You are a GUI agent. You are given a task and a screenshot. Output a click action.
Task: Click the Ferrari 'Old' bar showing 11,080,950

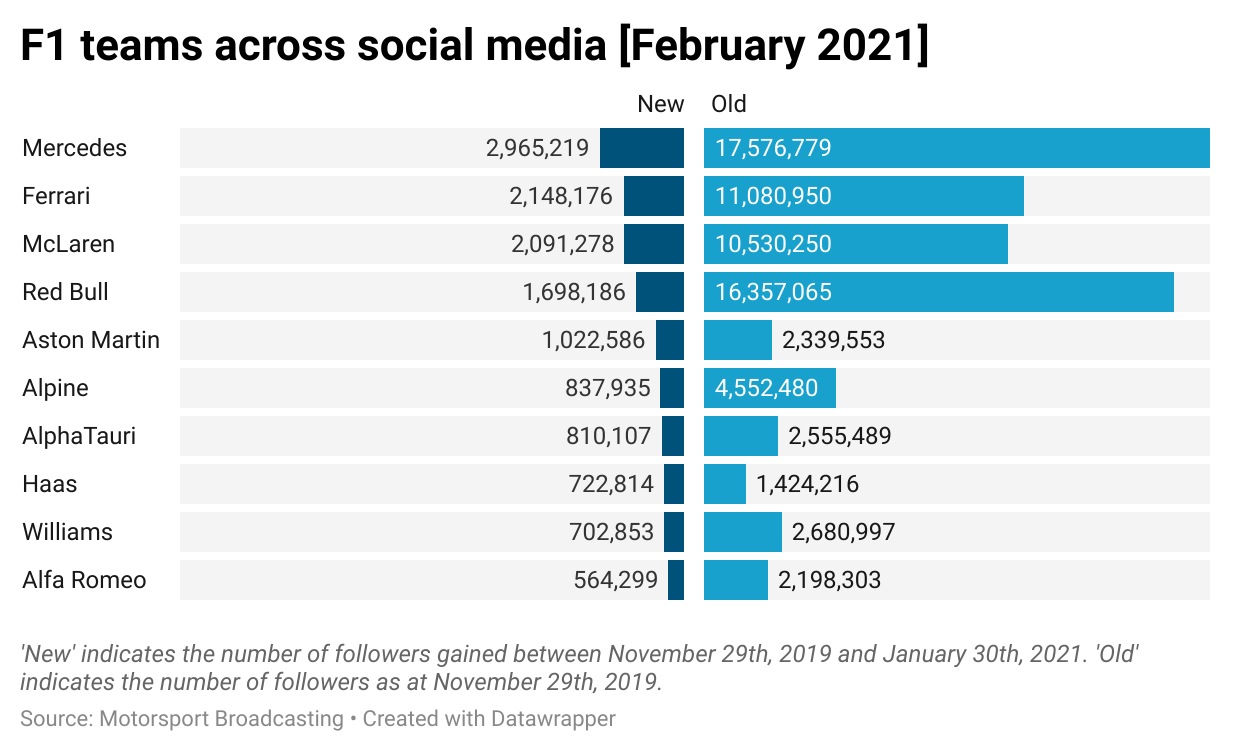pyautogui.click(x=863, y=196)
